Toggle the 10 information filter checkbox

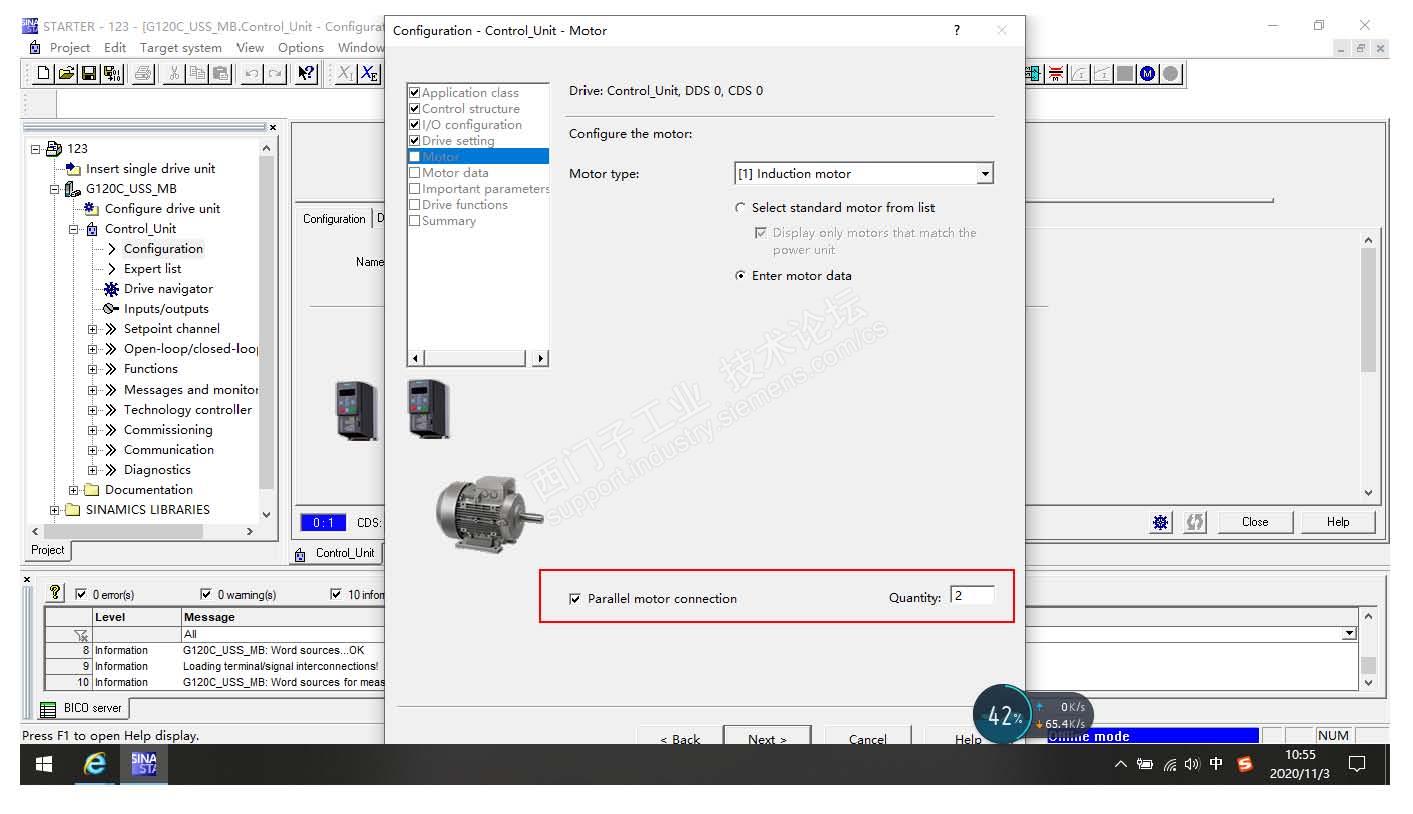pyautogui.click(x=336, y=594)
